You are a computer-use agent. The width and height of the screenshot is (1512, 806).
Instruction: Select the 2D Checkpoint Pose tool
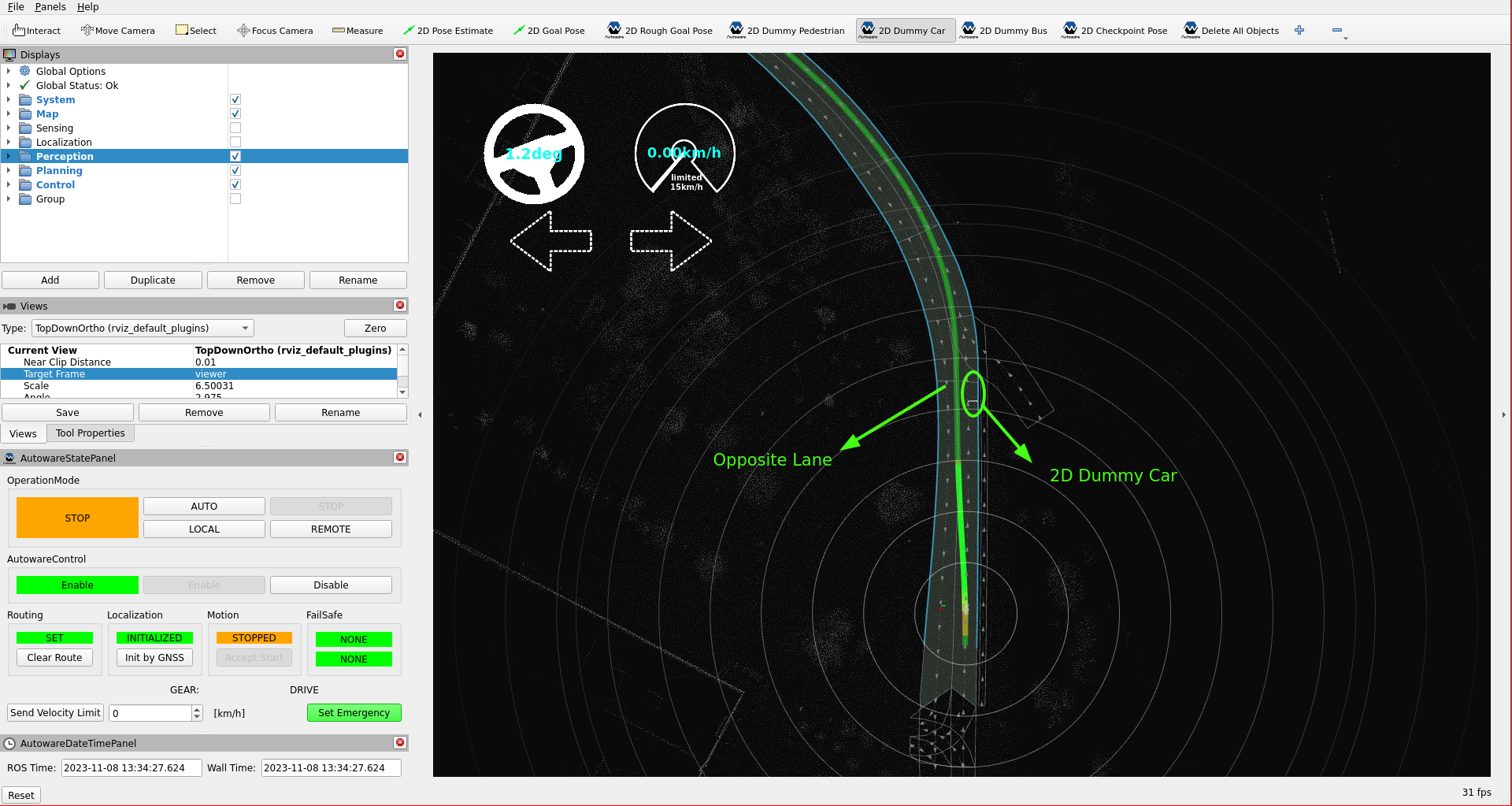(x=1114, y=31)
